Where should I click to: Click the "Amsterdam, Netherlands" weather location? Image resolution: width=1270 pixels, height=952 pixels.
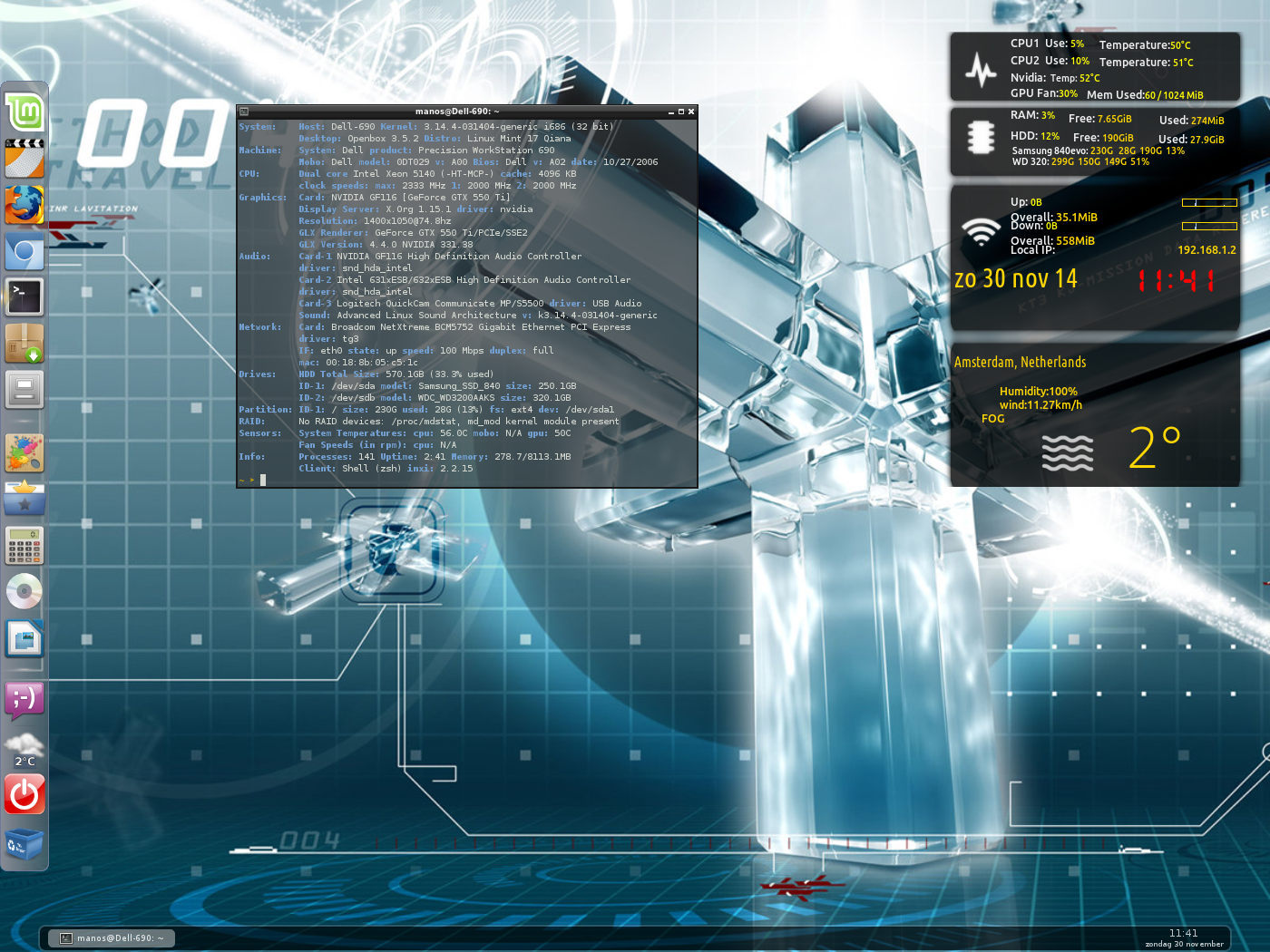click(x=1020, y=362)
